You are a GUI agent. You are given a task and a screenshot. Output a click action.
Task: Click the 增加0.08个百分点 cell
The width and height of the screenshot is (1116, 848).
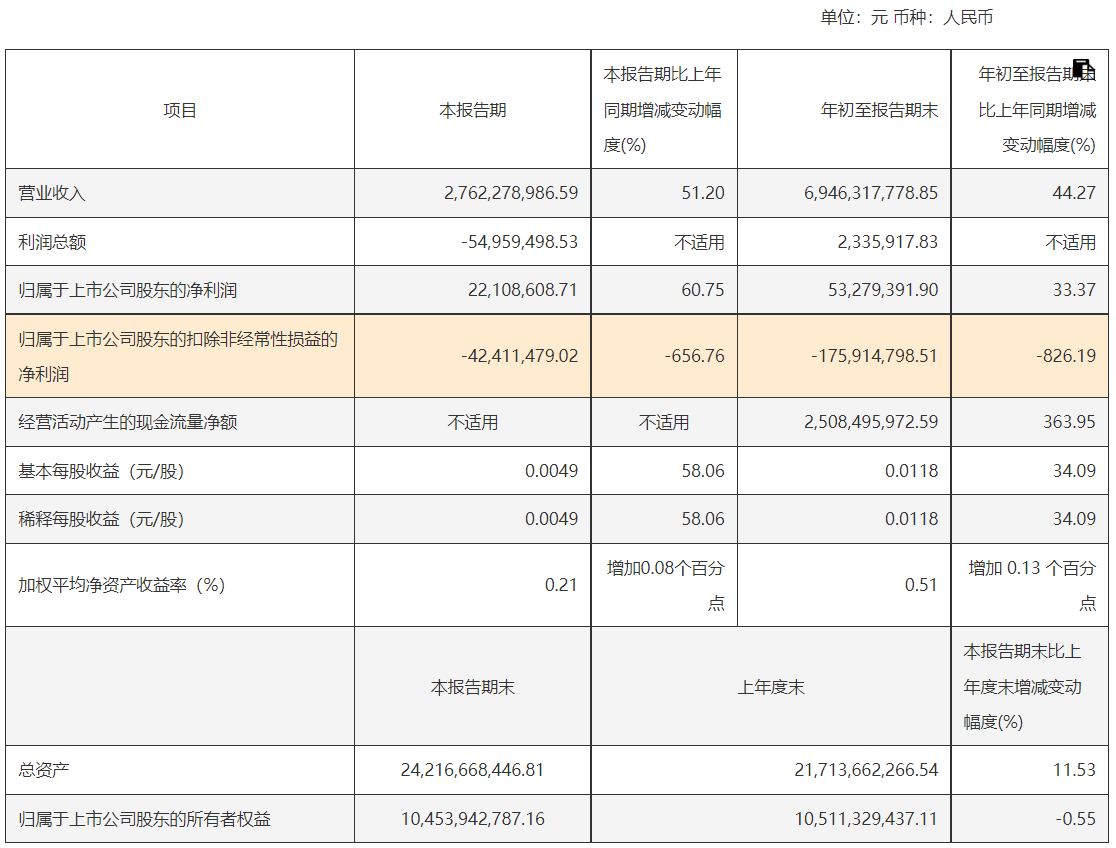click(x=664, y=585)
